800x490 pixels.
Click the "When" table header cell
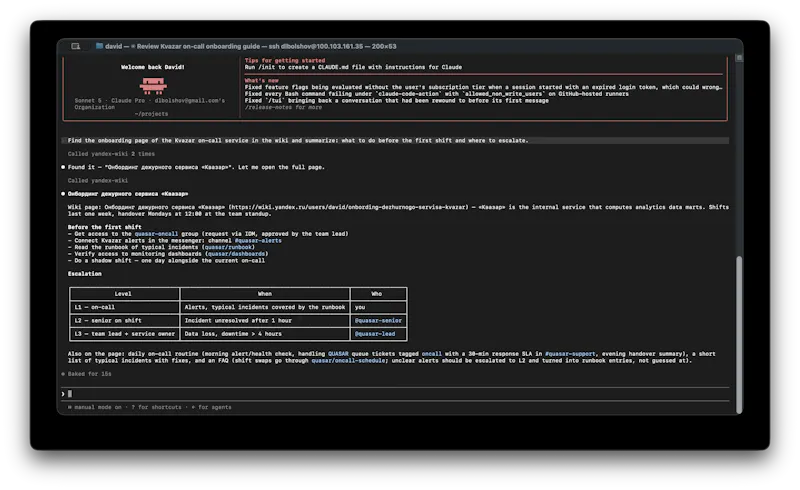[265, 294]
